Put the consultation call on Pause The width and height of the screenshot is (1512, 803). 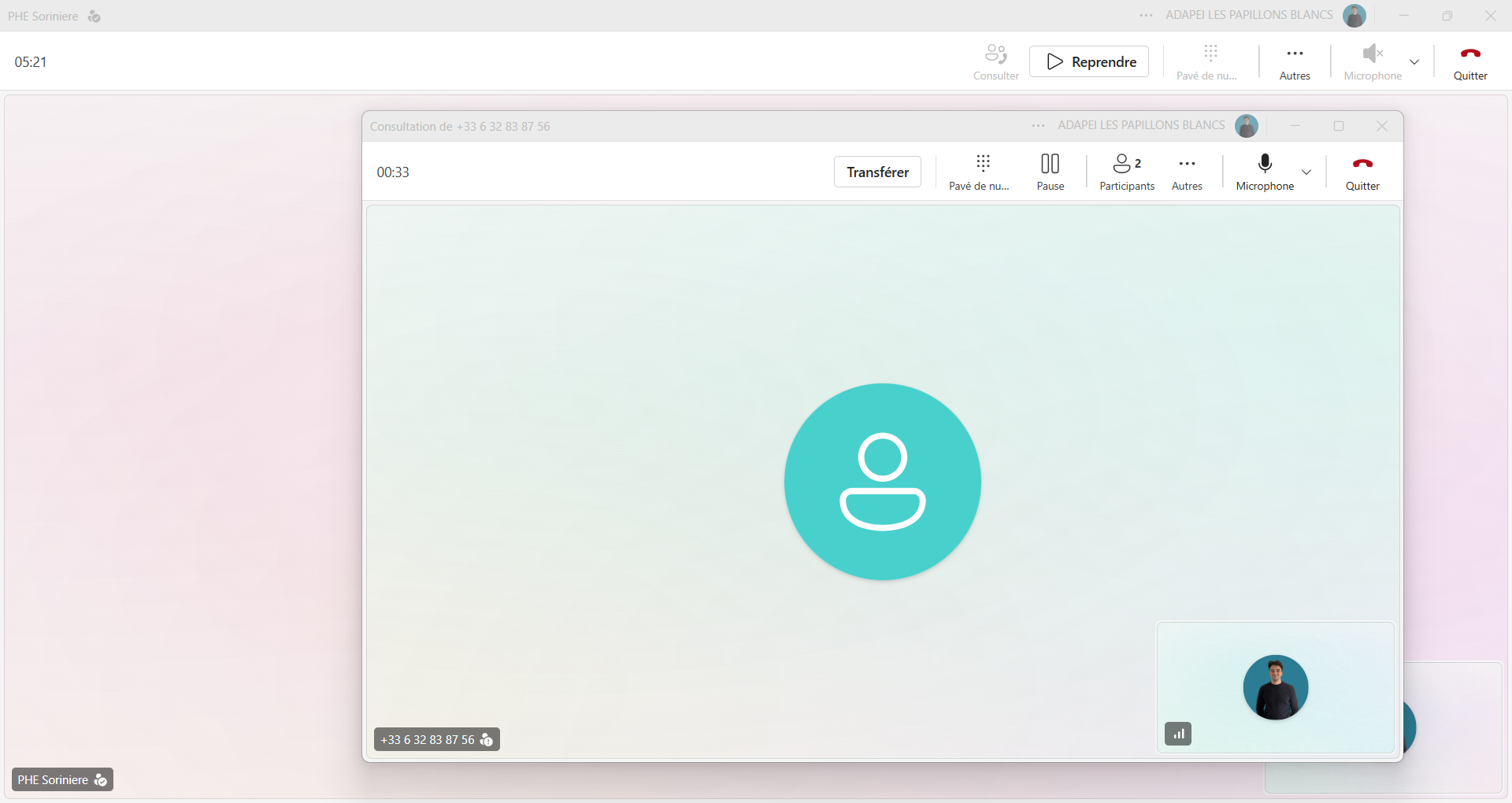1050,172
